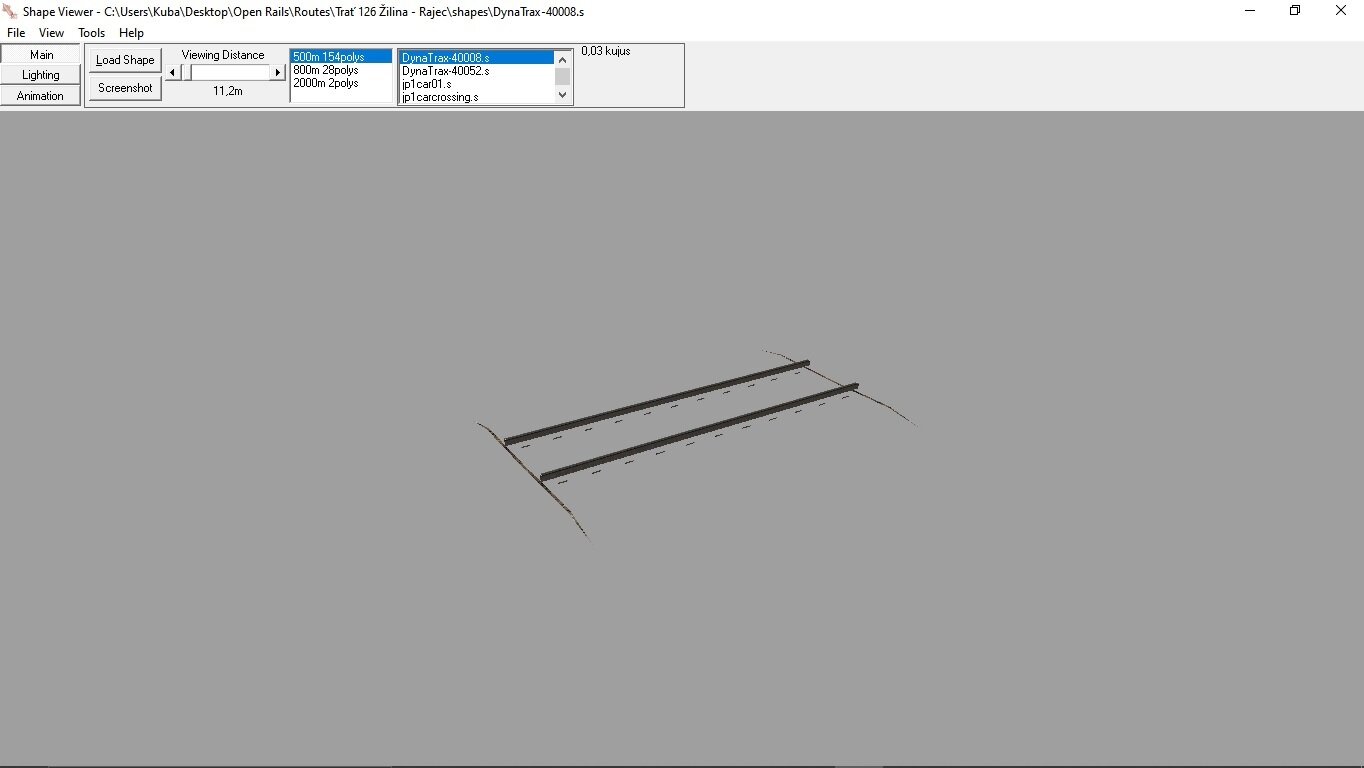
Task: Click the shape list scrollbar thumb
Action: tap(562, 77)
